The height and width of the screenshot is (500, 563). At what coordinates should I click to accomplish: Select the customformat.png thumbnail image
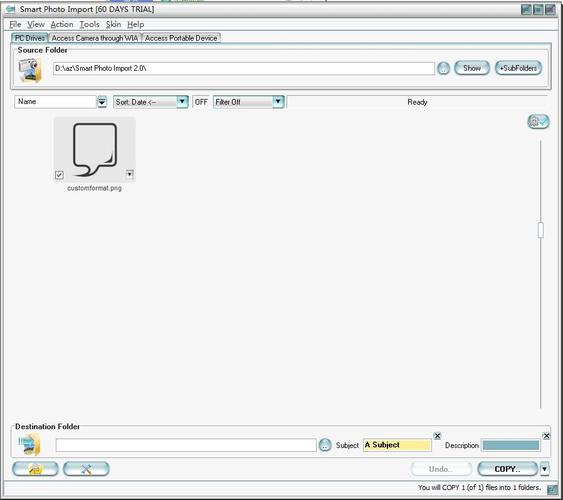click(x=95, y=149)
